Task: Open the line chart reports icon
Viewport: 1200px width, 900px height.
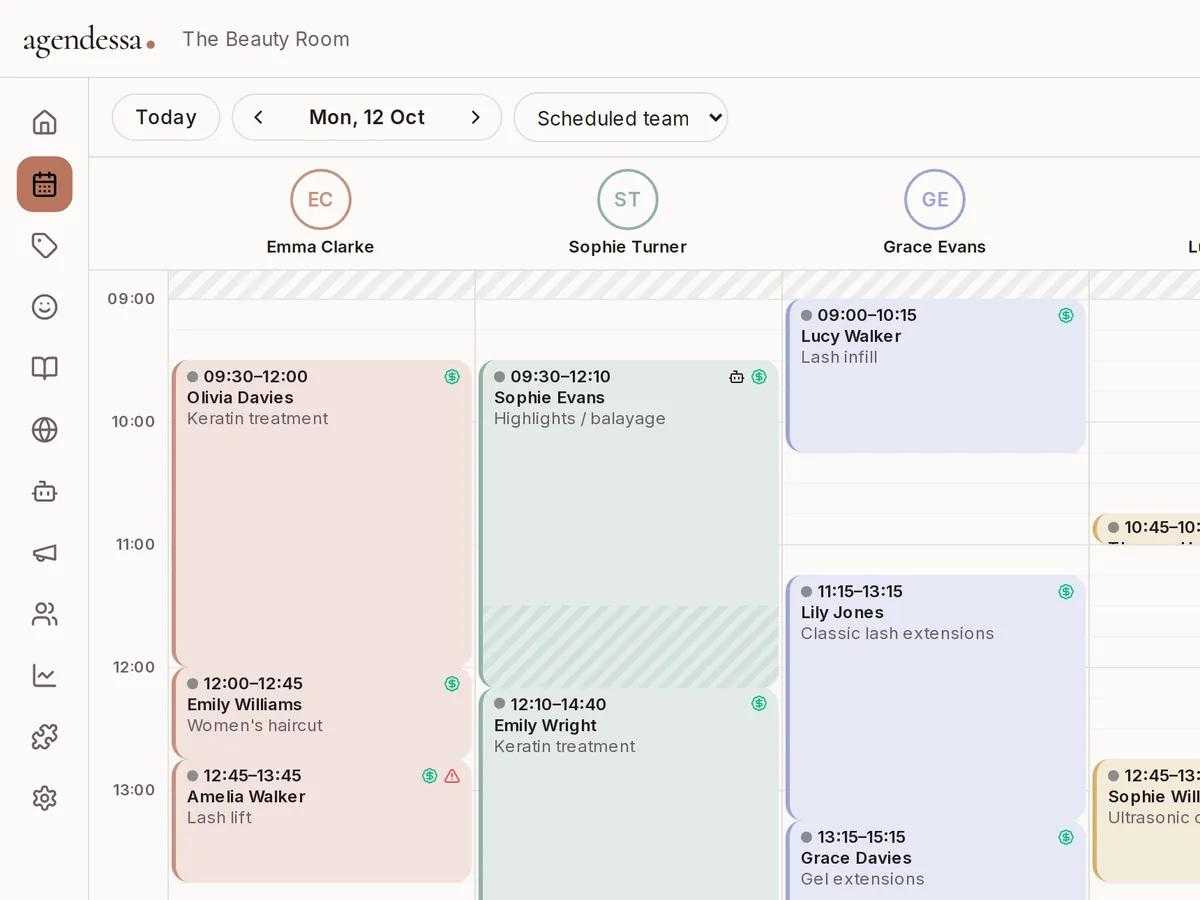Action: tap(44, 675)
